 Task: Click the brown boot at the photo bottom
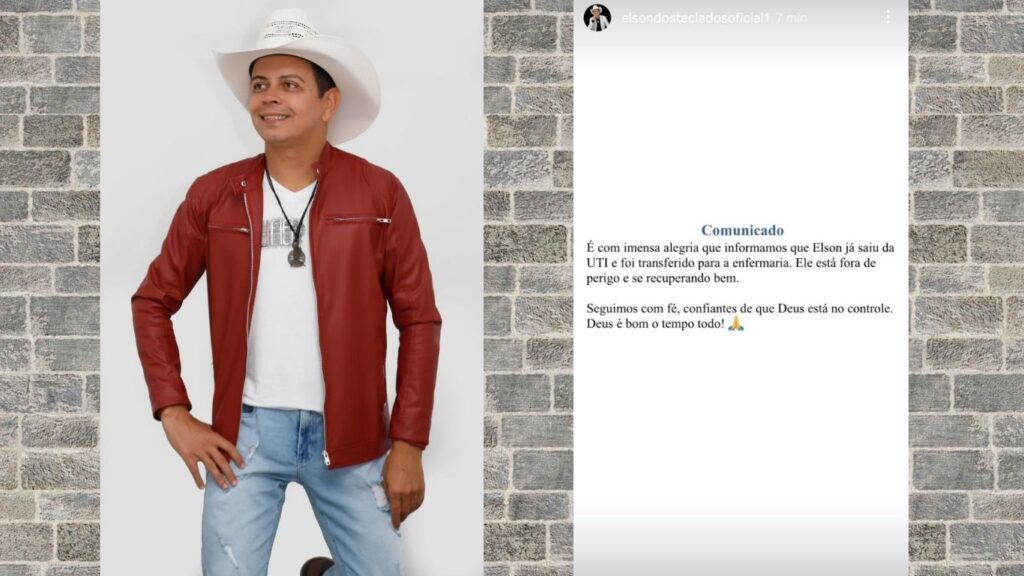click(317, 566)
